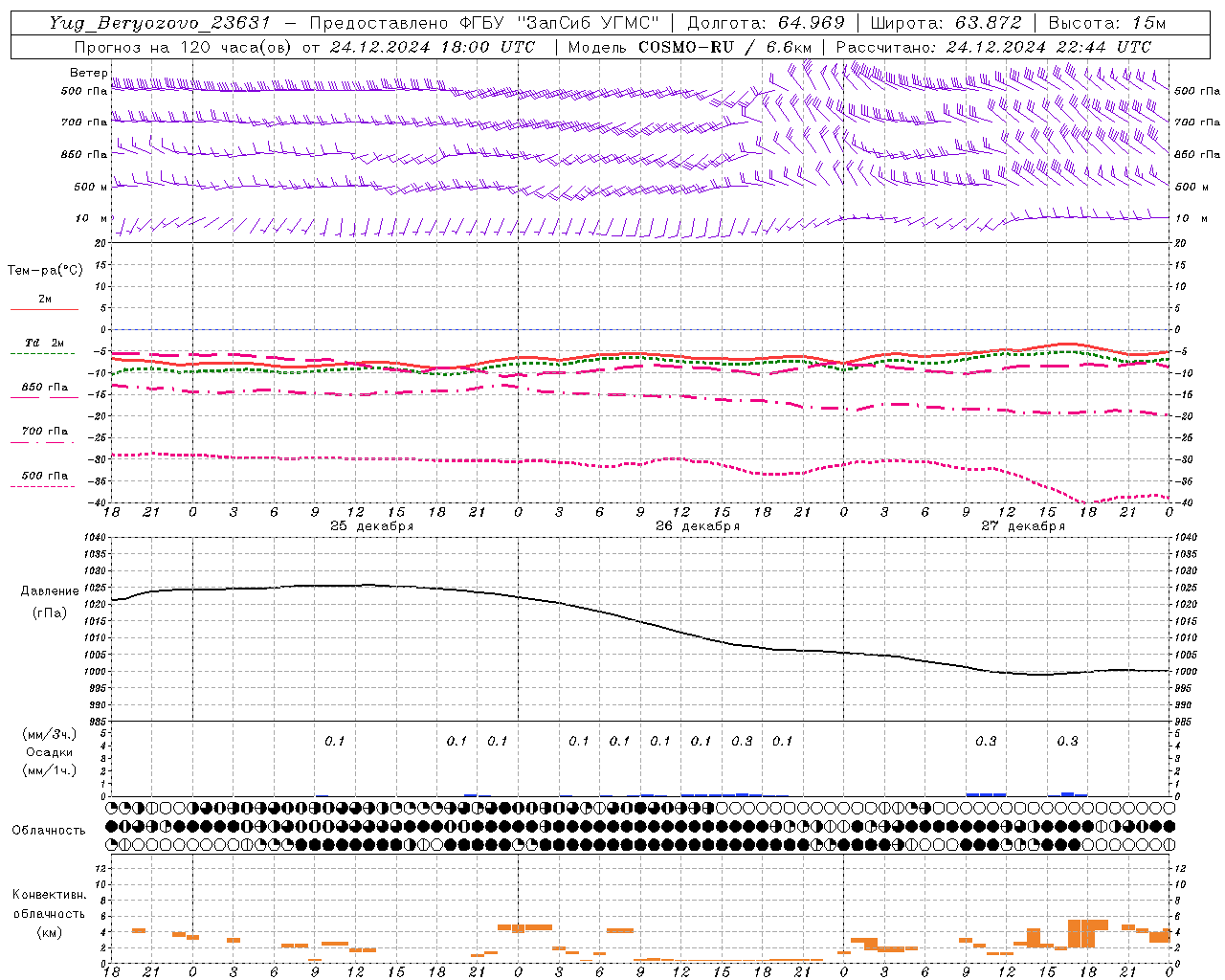The width and height of the screenshot is (1225, 980).
Task: Click the red solid '2м' legend line
Action: [44, 309]
